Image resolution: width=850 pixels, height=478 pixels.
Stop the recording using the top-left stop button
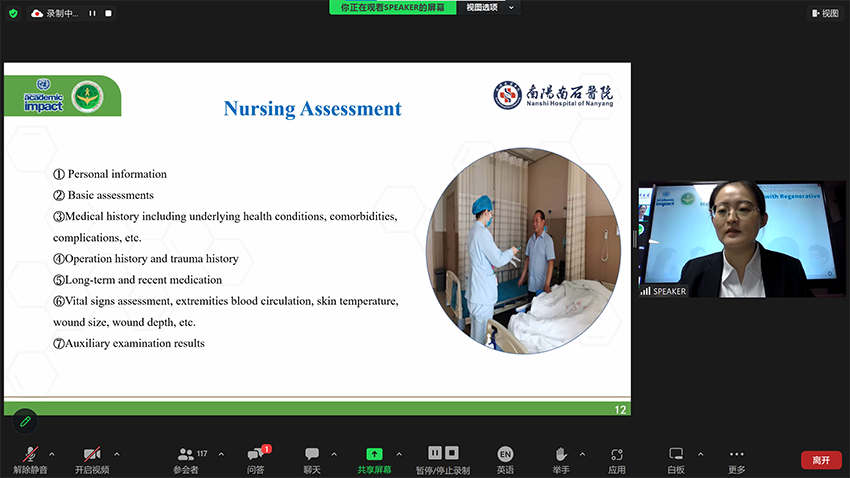click(x=109, y=14)
